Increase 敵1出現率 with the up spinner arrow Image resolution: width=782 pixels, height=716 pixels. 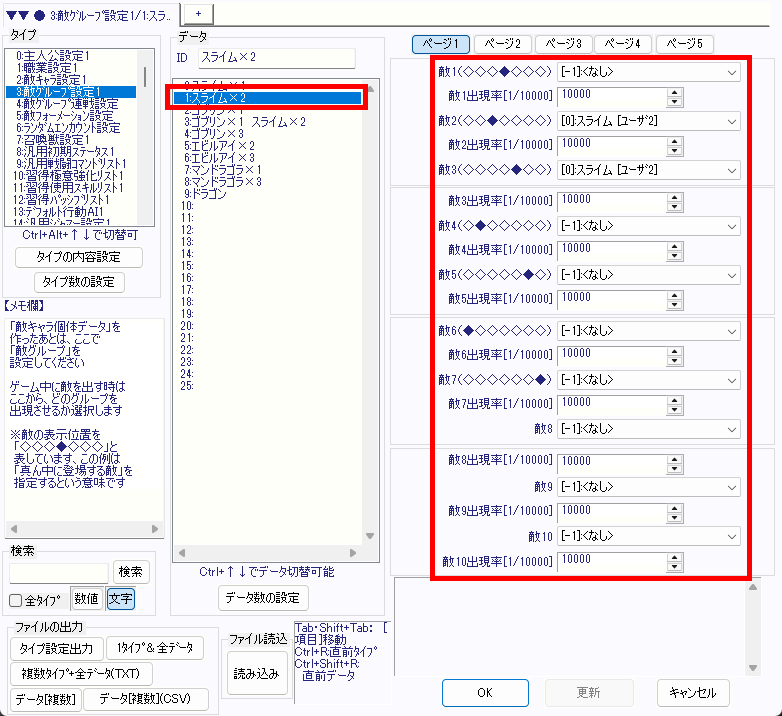675,92
